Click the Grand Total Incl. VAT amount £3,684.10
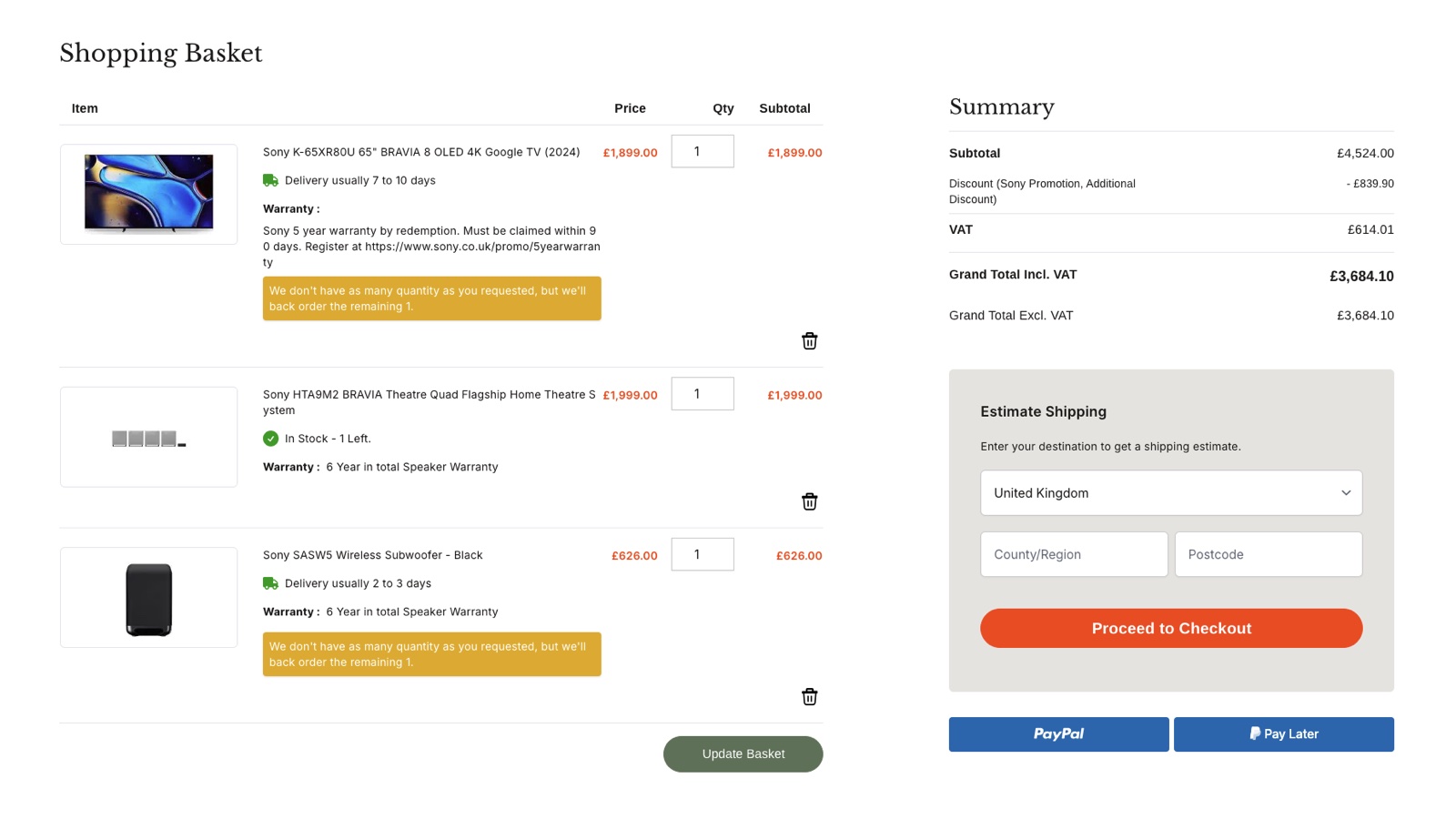Screen dimensions: 1456x819 [1361, 277]
